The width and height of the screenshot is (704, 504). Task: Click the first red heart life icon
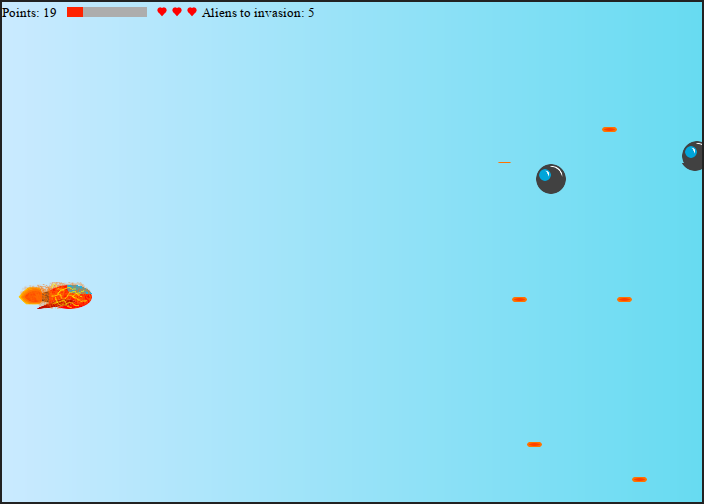tap(162, 12)
